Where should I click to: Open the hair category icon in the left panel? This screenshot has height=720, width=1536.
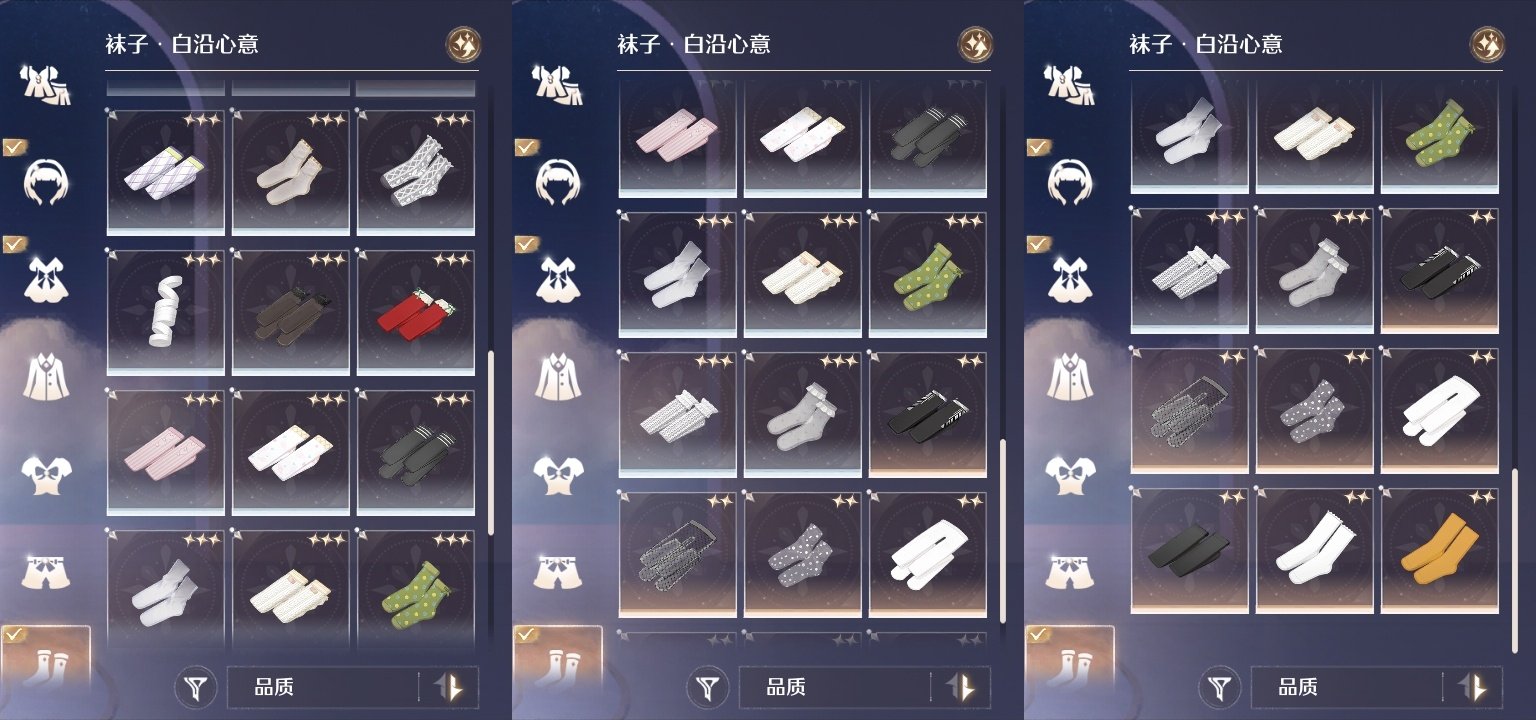click(x=47, y=182)
